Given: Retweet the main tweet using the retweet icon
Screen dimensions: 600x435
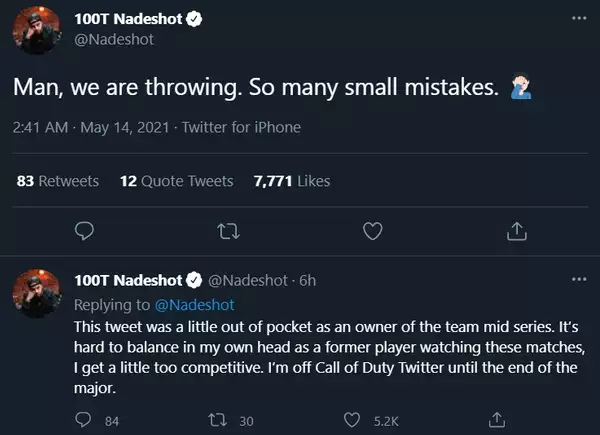Looking at the screenshot, I should tap(229, 231).
